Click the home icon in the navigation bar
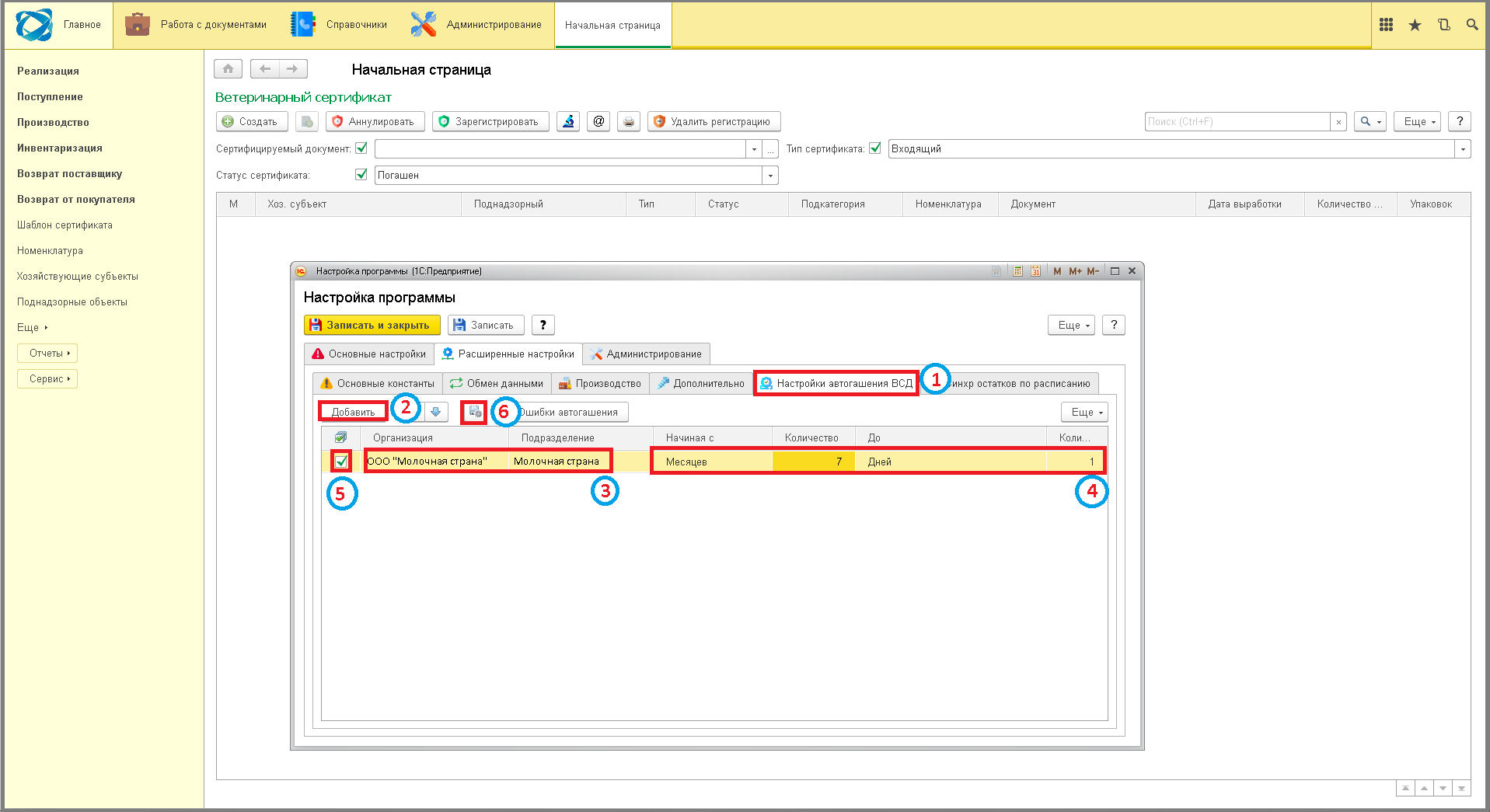 tap(228, 69)
